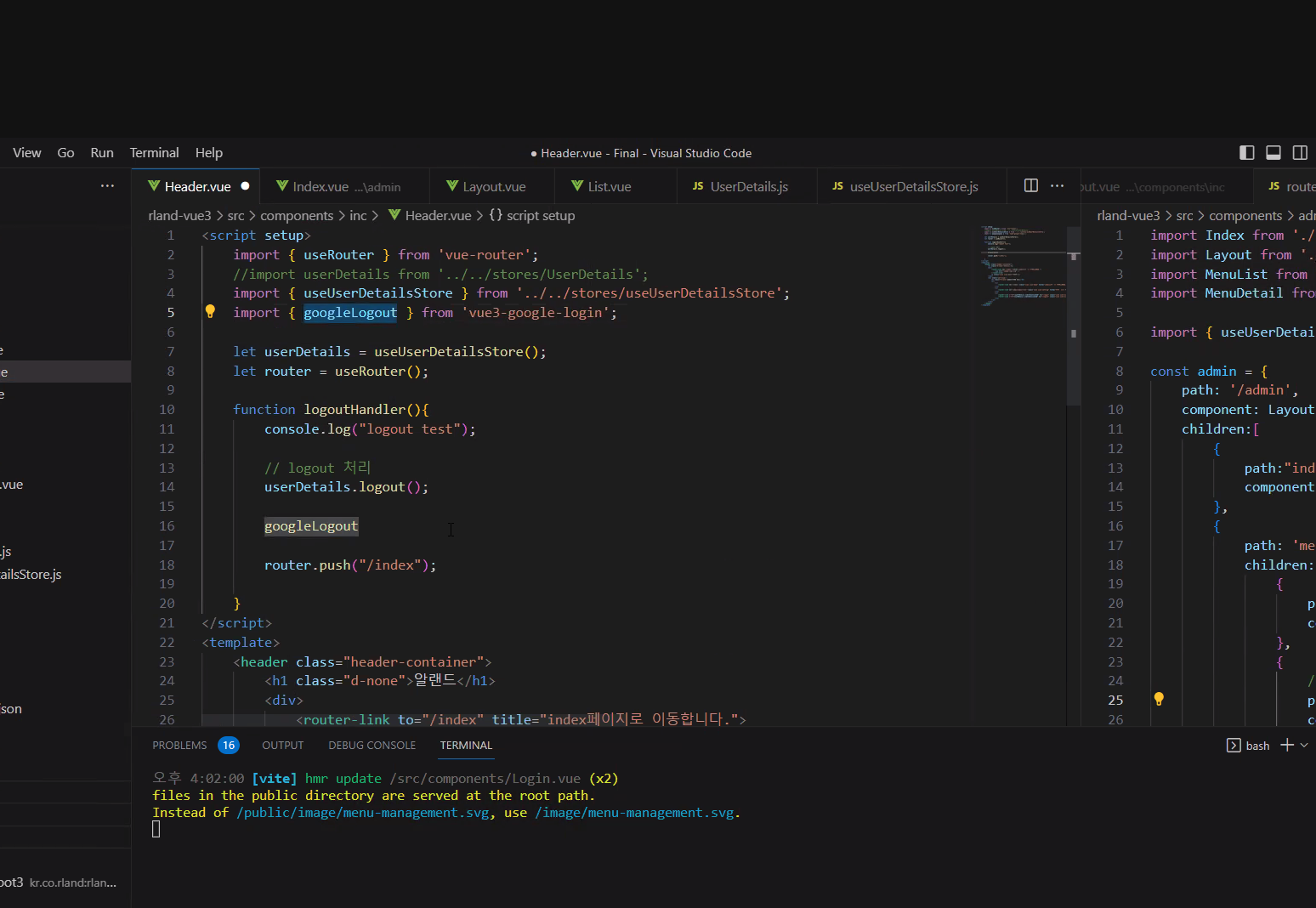The width and height of the screenshot is (1316, 908).
Task: Switch to the Index.vue admin tab
Action: (x=344, y=186)
